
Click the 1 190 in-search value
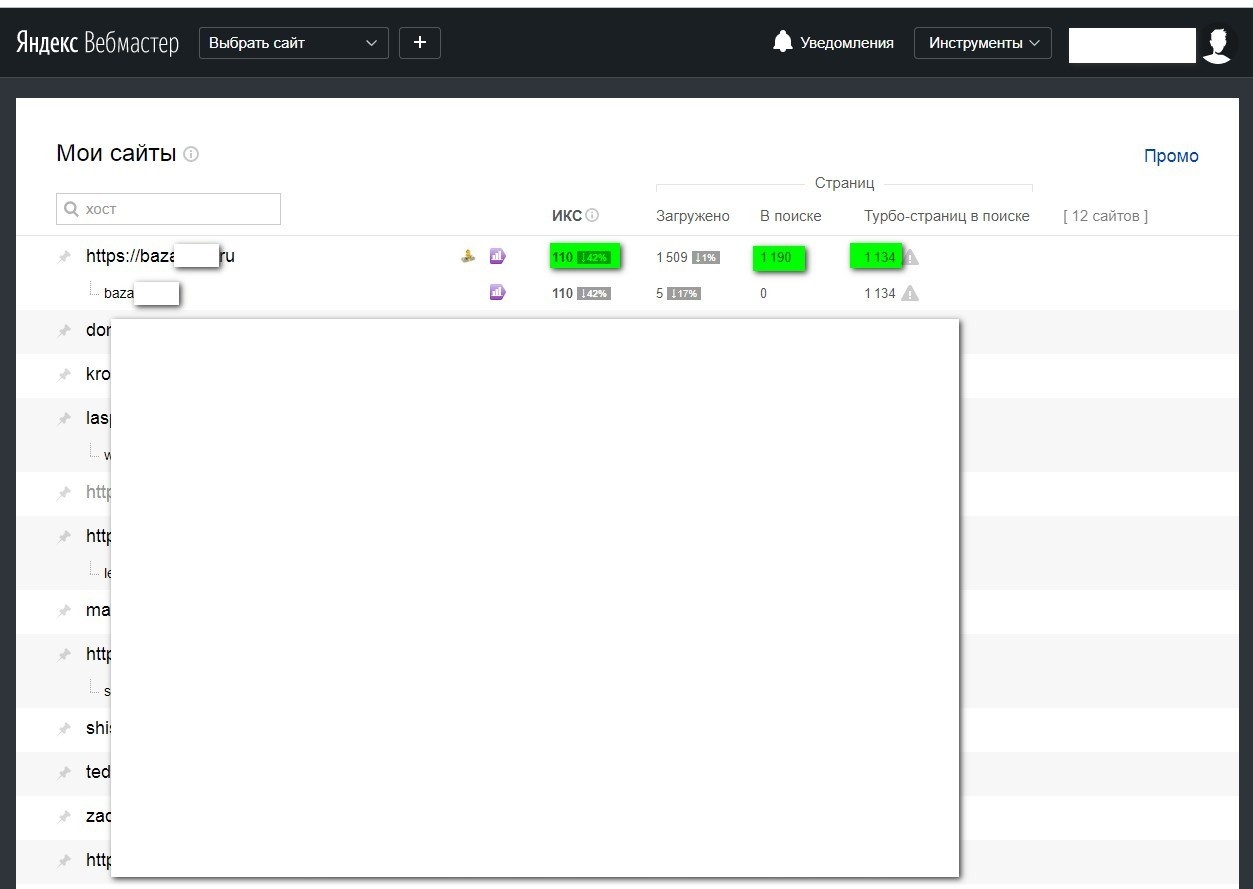(776, 257)
